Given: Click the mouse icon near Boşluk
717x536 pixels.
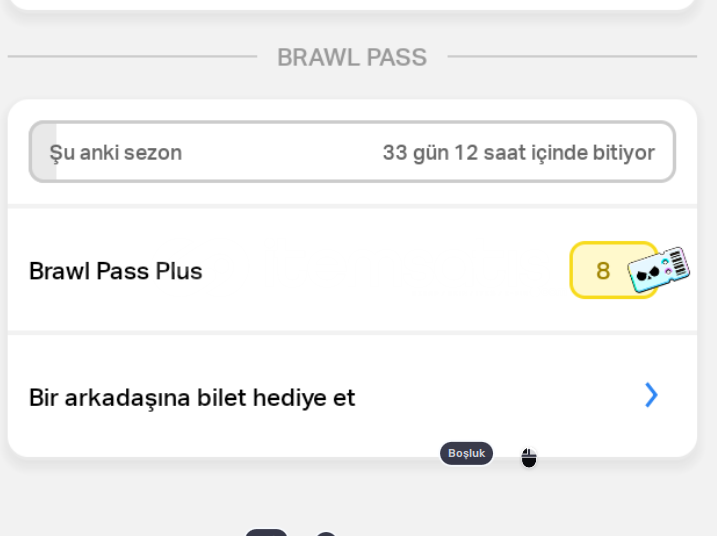Looking at the screenshot, I should pyautogui.click(x=529, y=458).
